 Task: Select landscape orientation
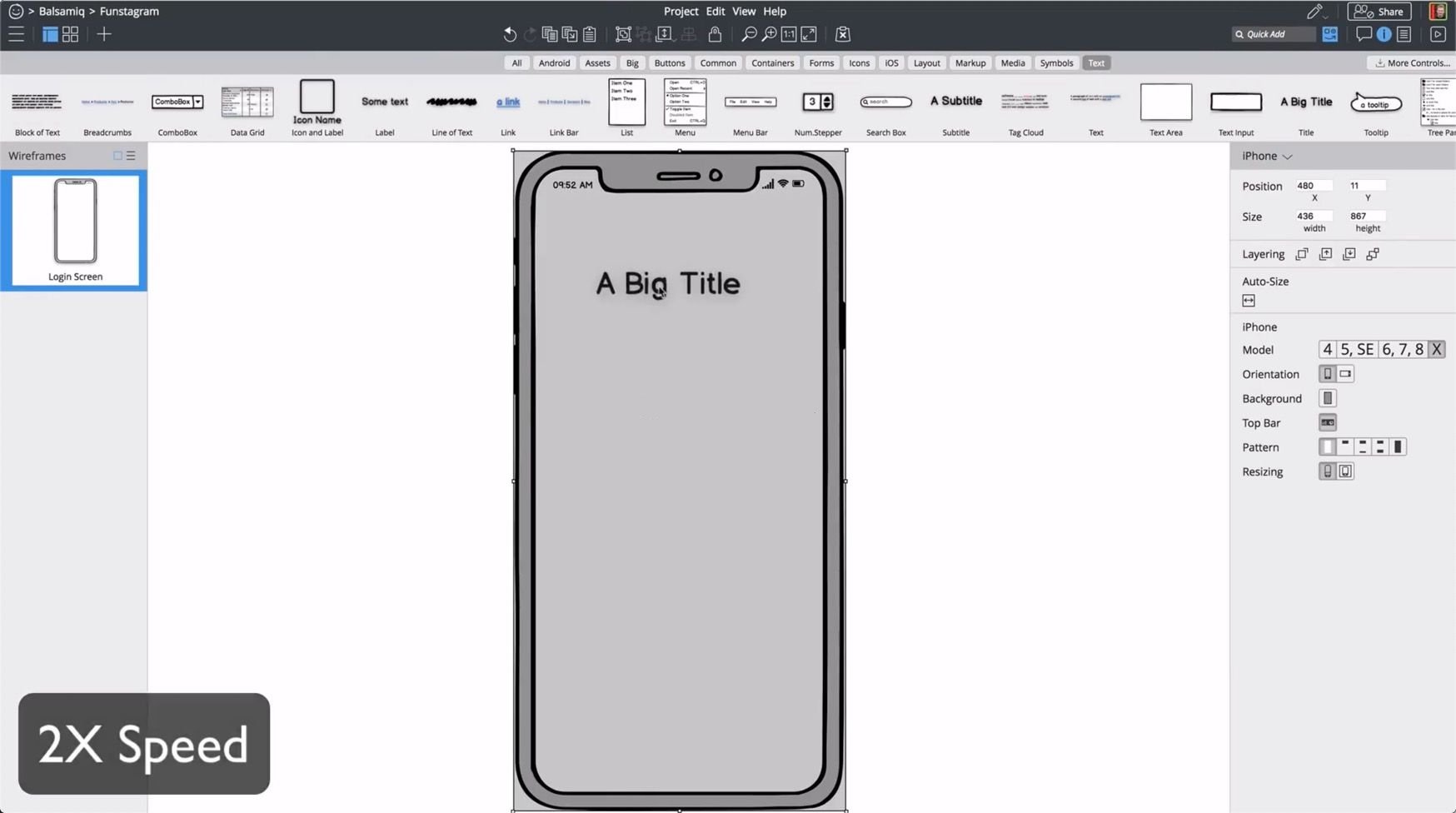(1345, 374)
